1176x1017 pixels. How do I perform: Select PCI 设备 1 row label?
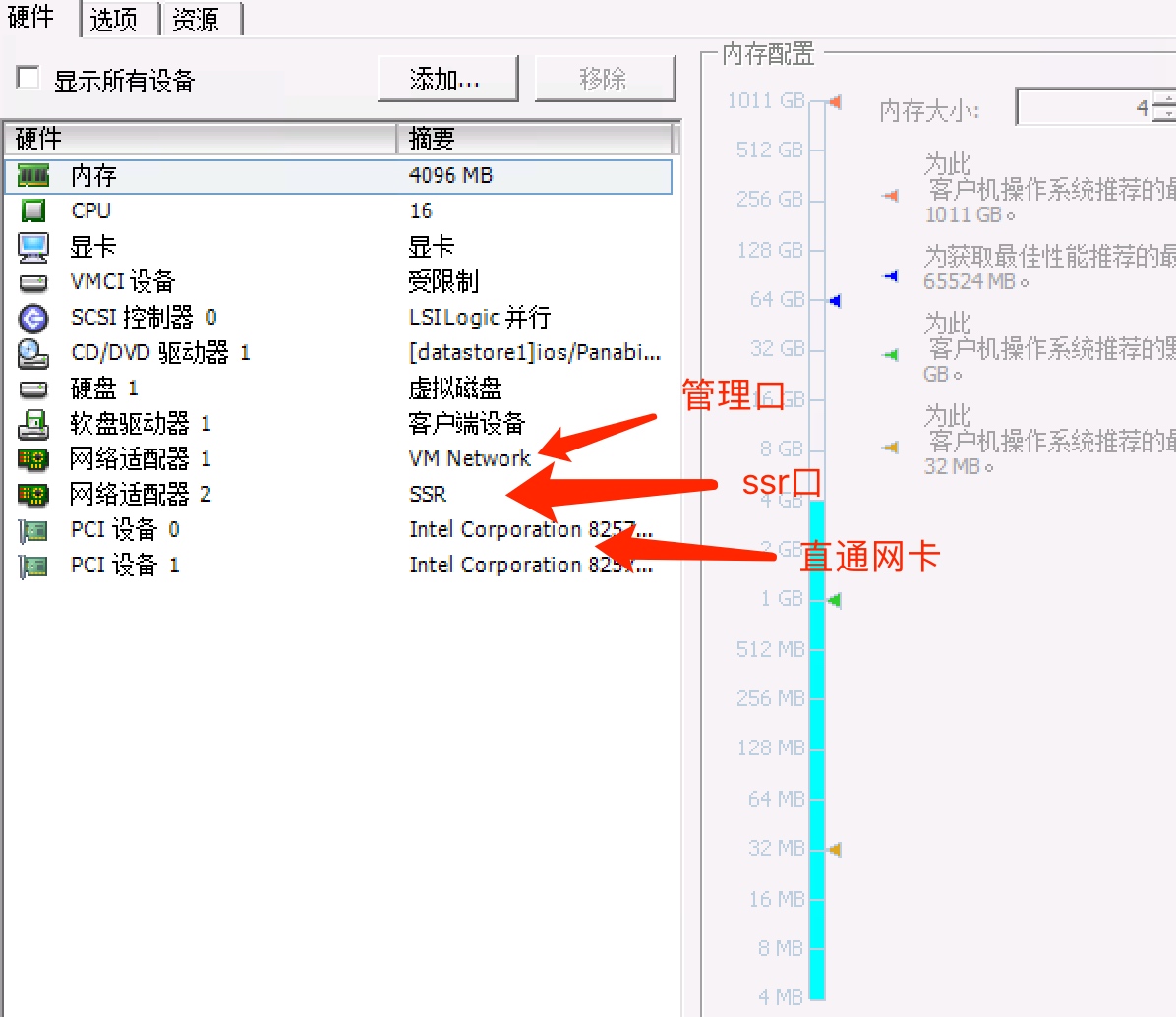click(125, 565)
